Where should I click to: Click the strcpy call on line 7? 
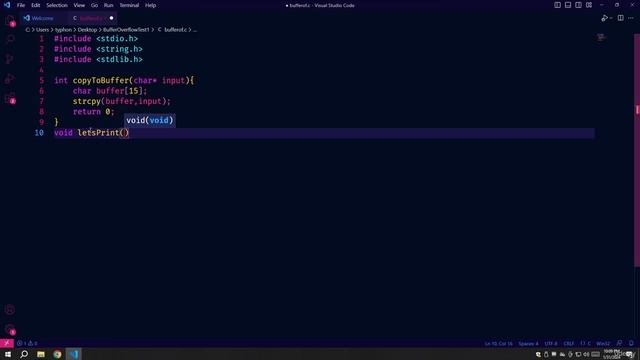pyautogui.click(x=87, y=101)
